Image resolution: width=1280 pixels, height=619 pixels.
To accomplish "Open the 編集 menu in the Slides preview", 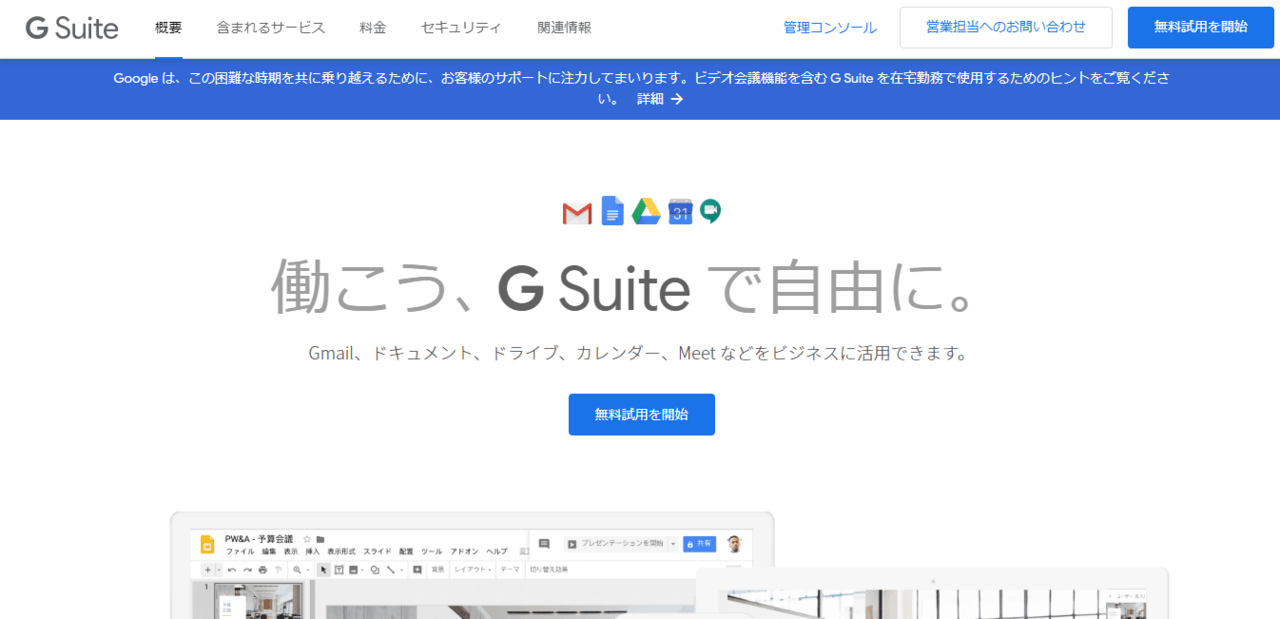I will point(269,551).
